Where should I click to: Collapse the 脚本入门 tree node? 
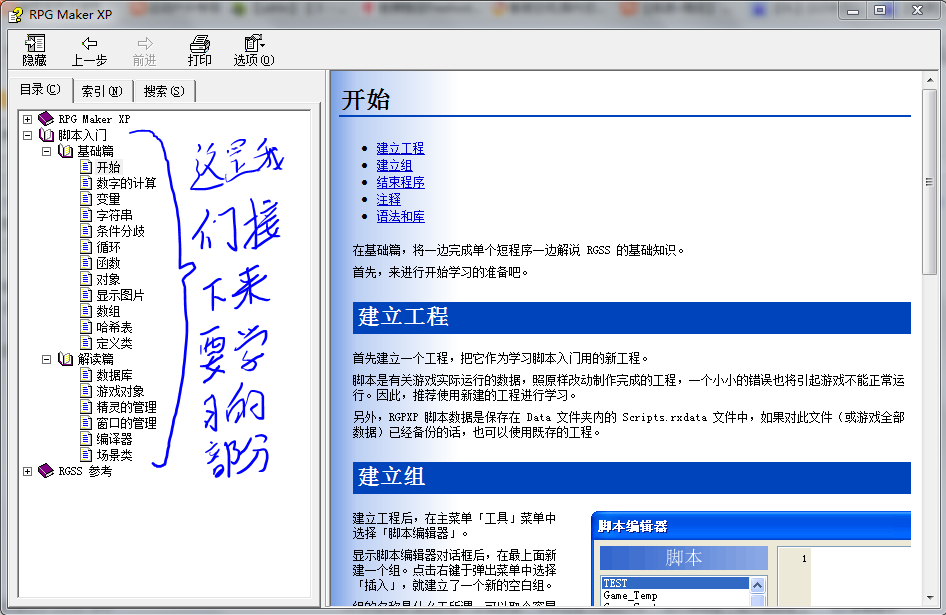click(x=27, y=135)
